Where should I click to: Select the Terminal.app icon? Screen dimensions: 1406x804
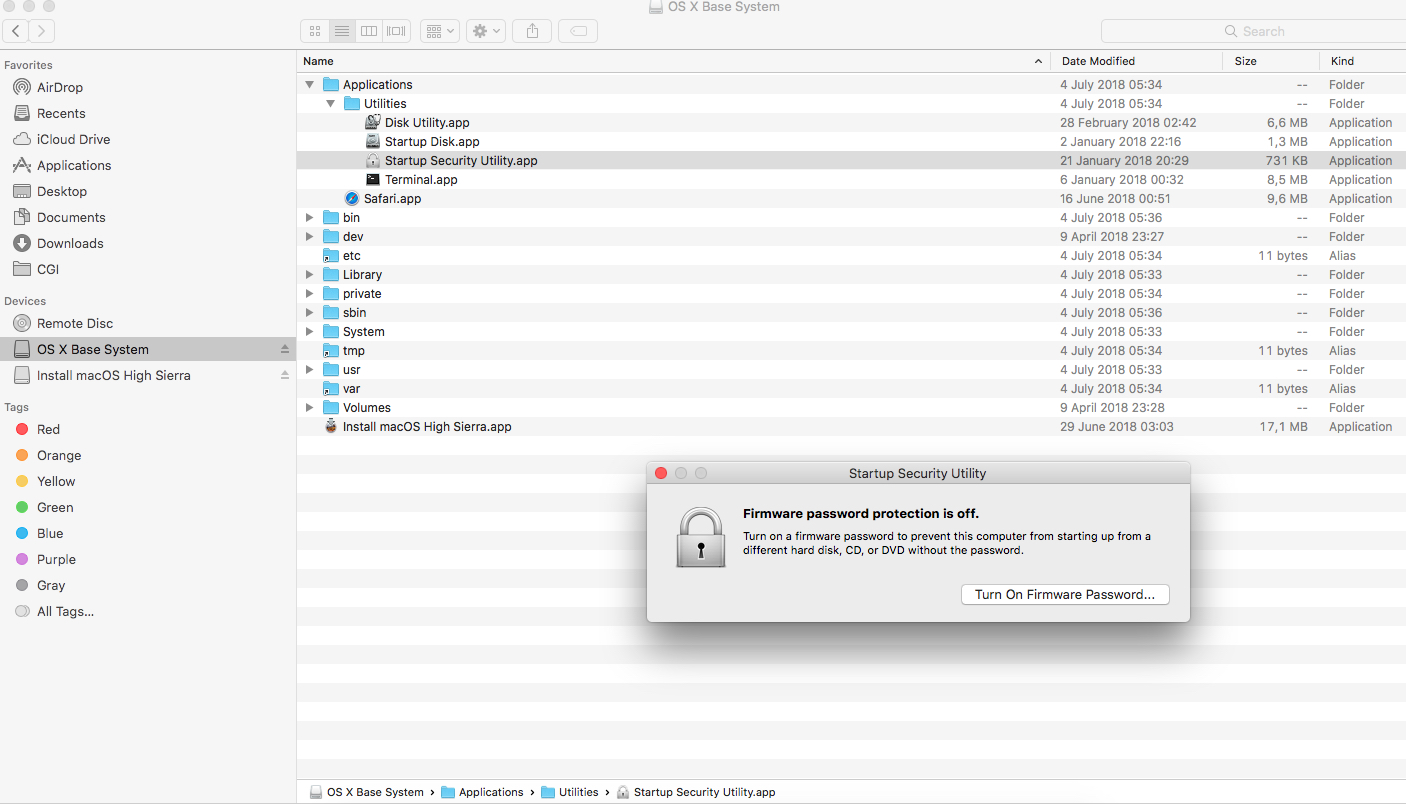(373, 179)
